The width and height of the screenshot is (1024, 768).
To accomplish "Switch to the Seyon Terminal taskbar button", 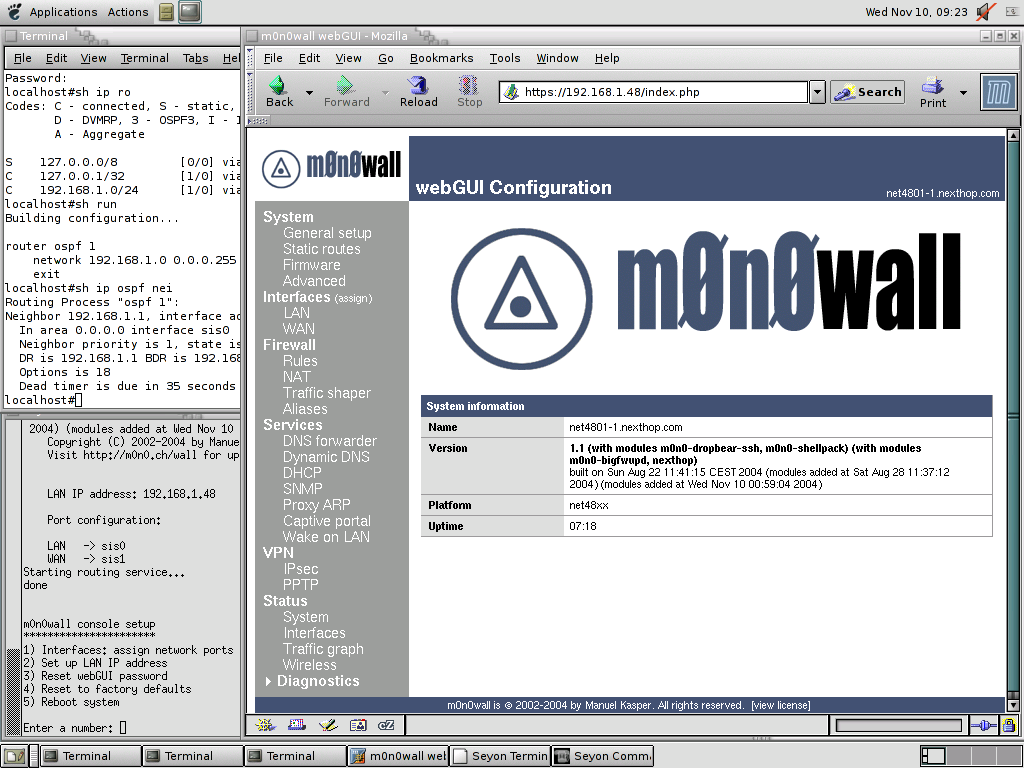I will coord(500,756).
